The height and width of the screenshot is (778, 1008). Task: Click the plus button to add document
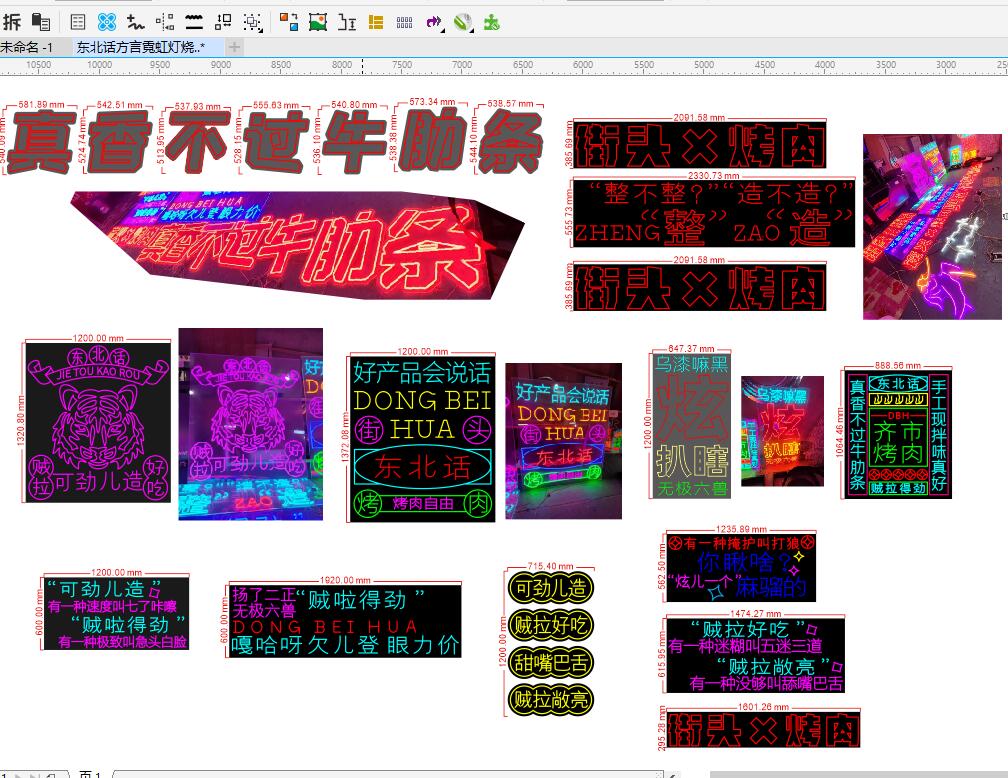pyautogui.click(x=234, y=47)
